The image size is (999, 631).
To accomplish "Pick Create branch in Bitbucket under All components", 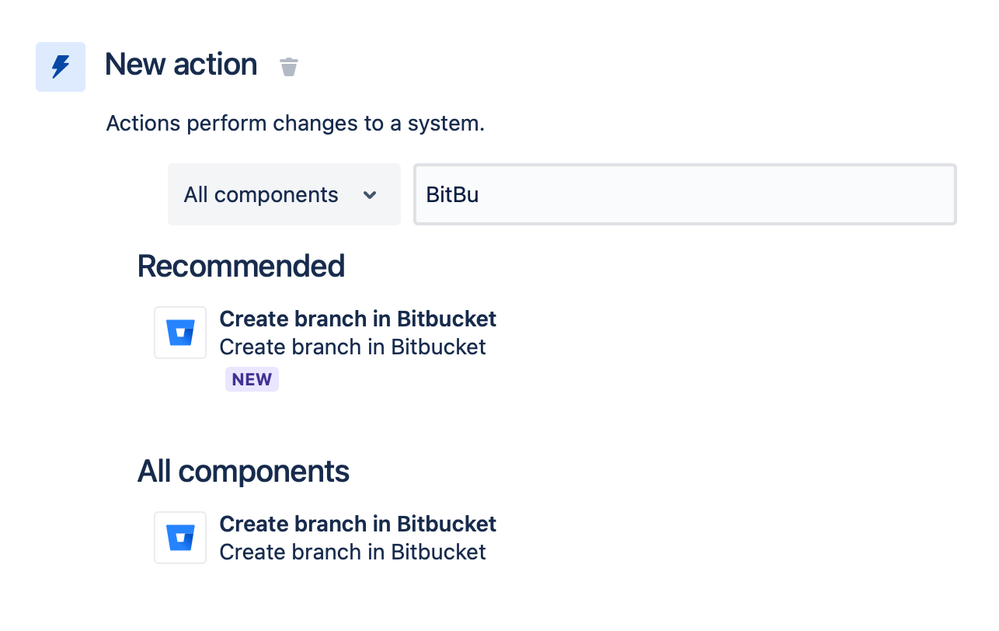I will 357,524.
